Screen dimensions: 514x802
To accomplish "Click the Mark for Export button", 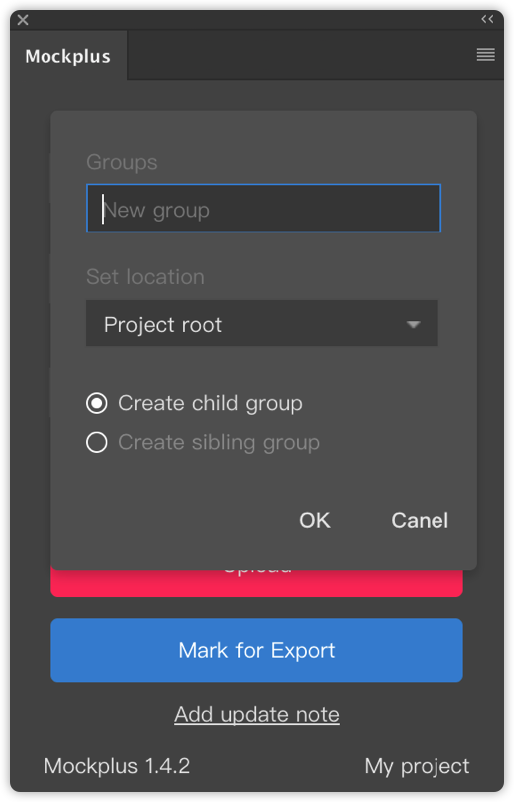I will [257, 650].
